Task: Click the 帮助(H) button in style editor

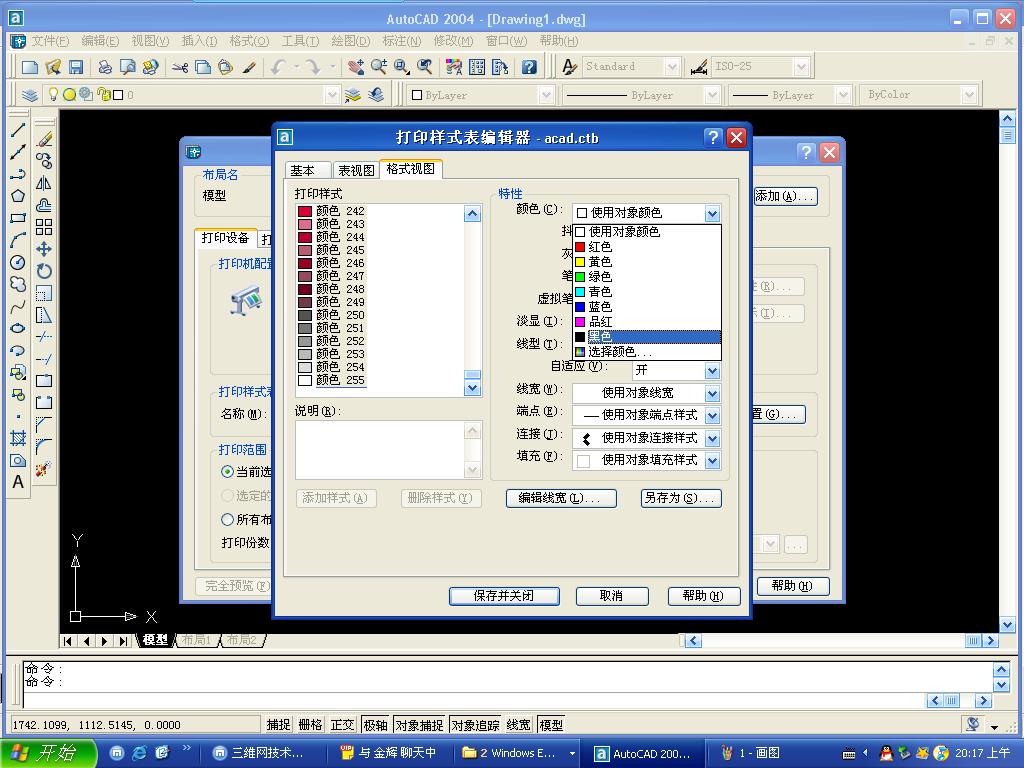Action: tap(704, 596)
